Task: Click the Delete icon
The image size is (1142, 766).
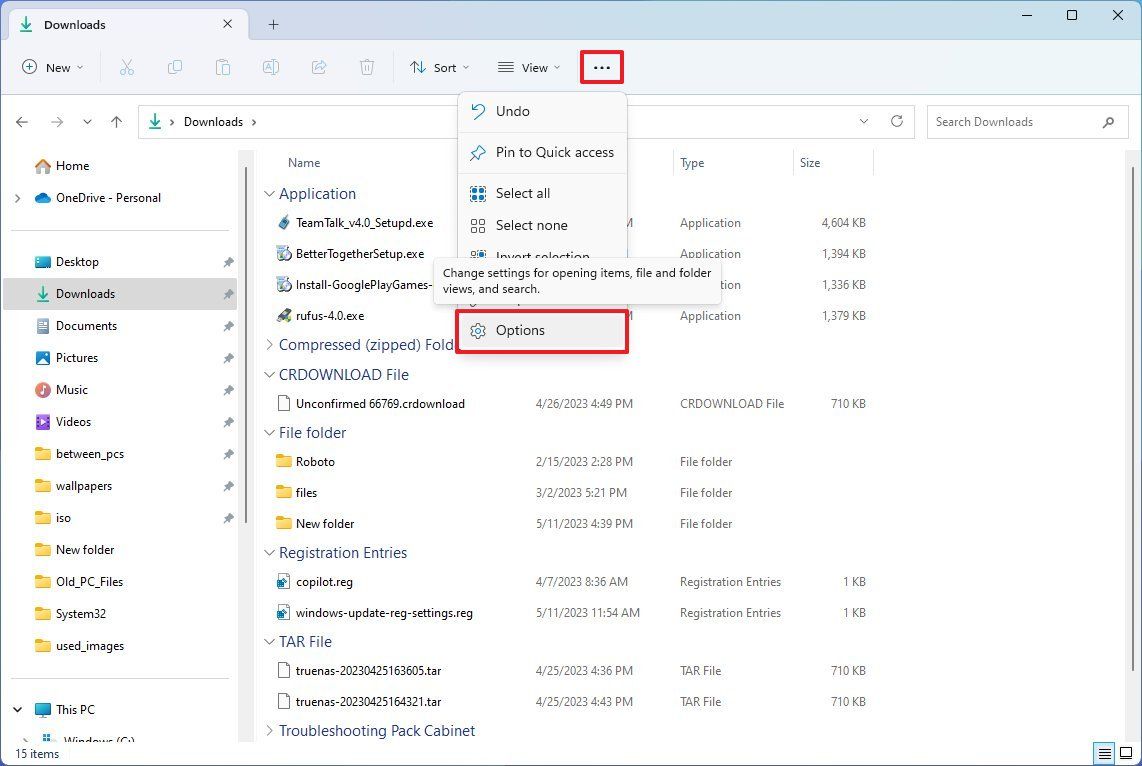Action: [366, 67]
